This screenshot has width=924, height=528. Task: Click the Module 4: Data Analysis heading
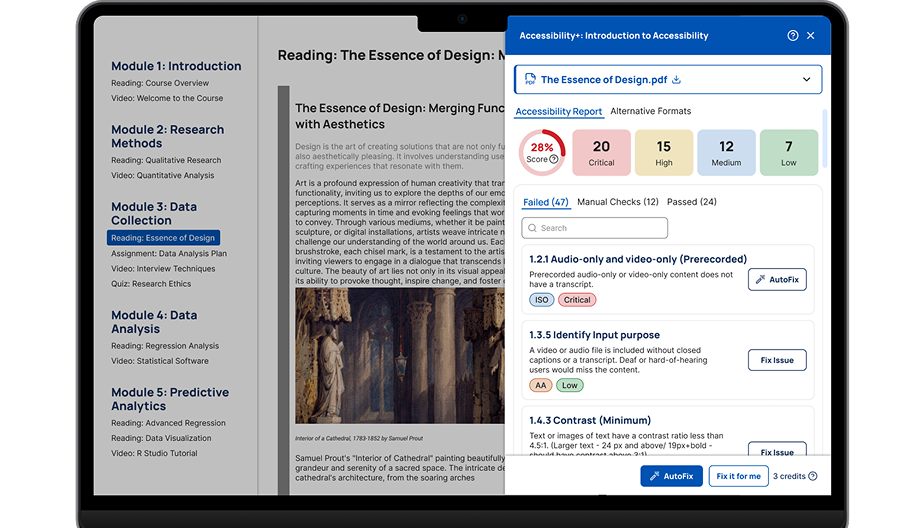pyautogui.click(x=154, y=322)
